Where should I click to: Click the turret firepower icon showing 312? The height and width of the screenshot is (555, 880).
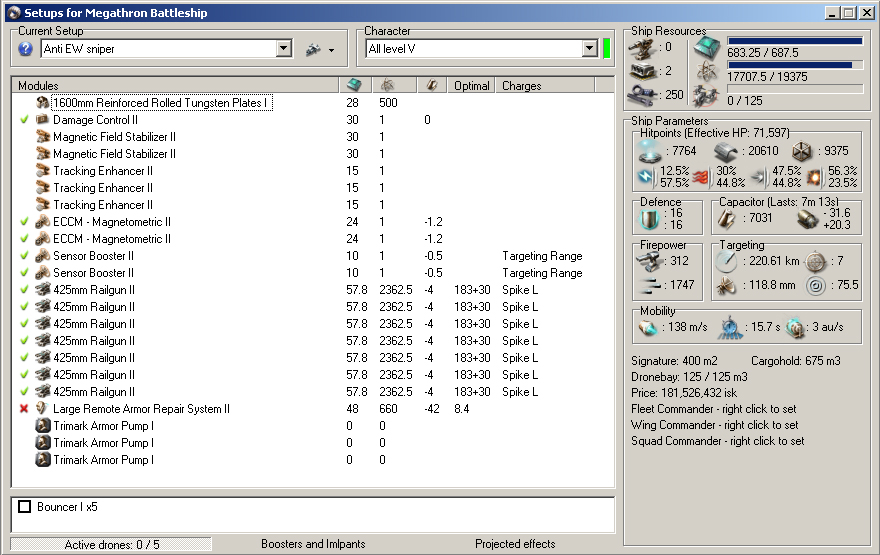[x=650, y=261]
